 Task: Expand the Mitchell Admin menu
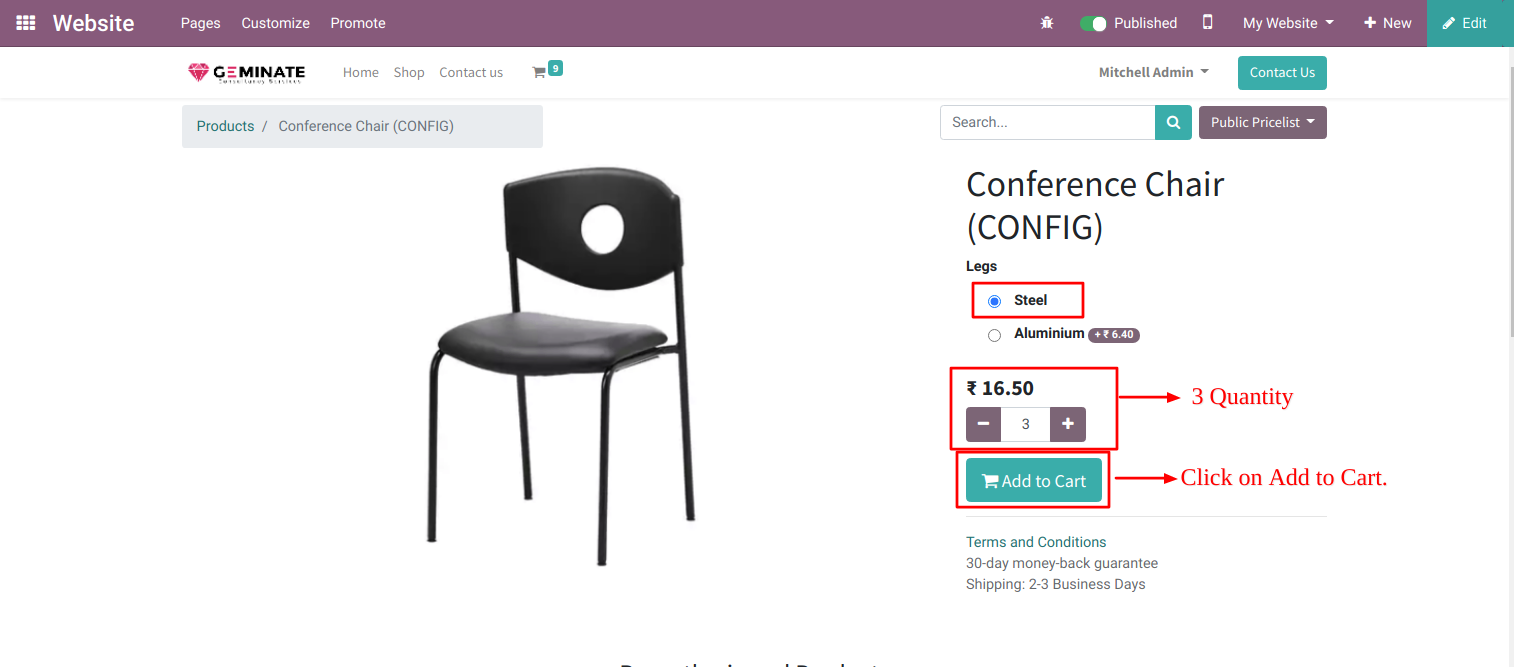click(x=1153, y=72)
